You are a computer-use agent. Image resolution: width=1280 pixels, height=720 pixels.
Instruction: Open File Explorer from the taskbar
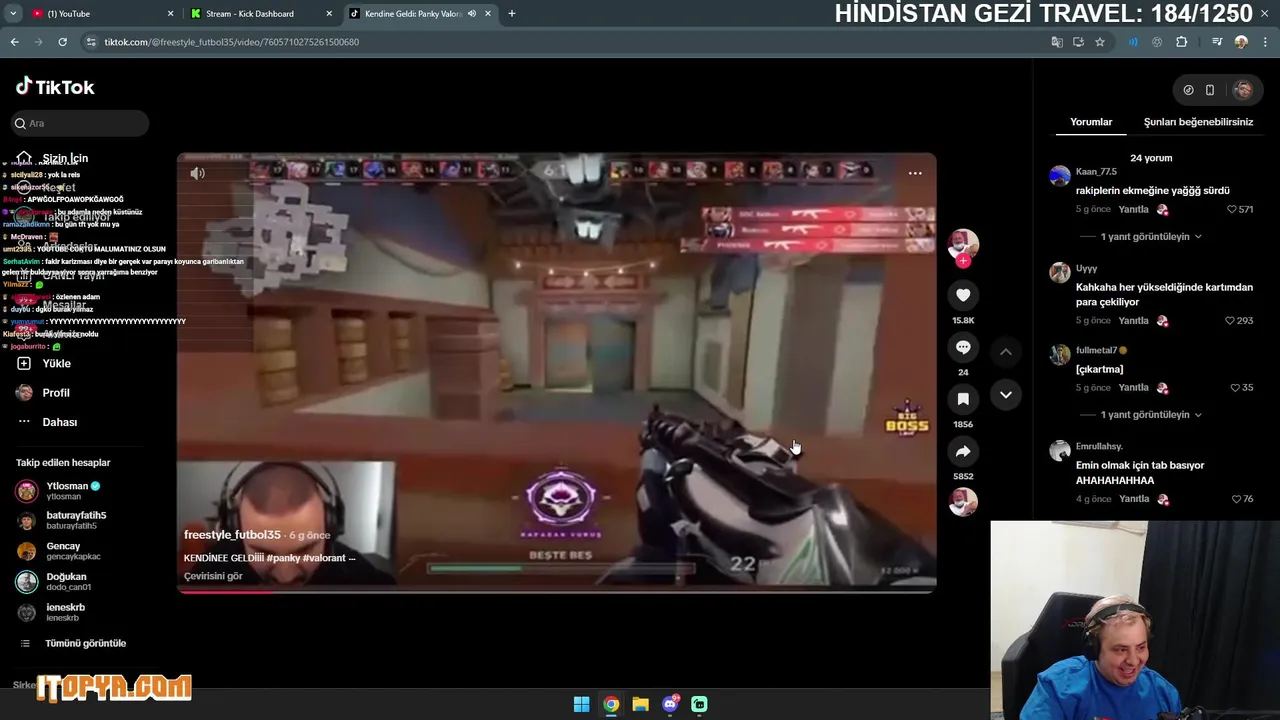pyautogui.click(x=640, y=704)
